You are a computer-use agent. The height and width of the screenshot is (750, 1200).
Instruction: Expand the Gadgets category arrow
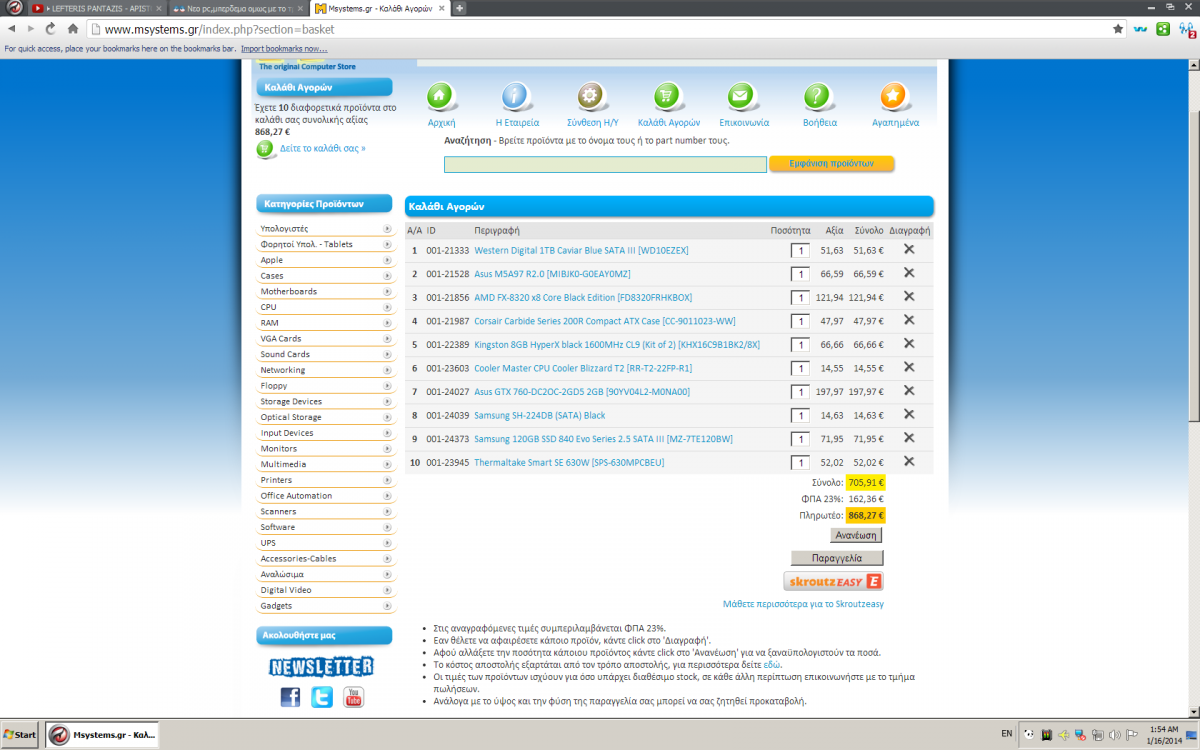click(x=387, y=606)
